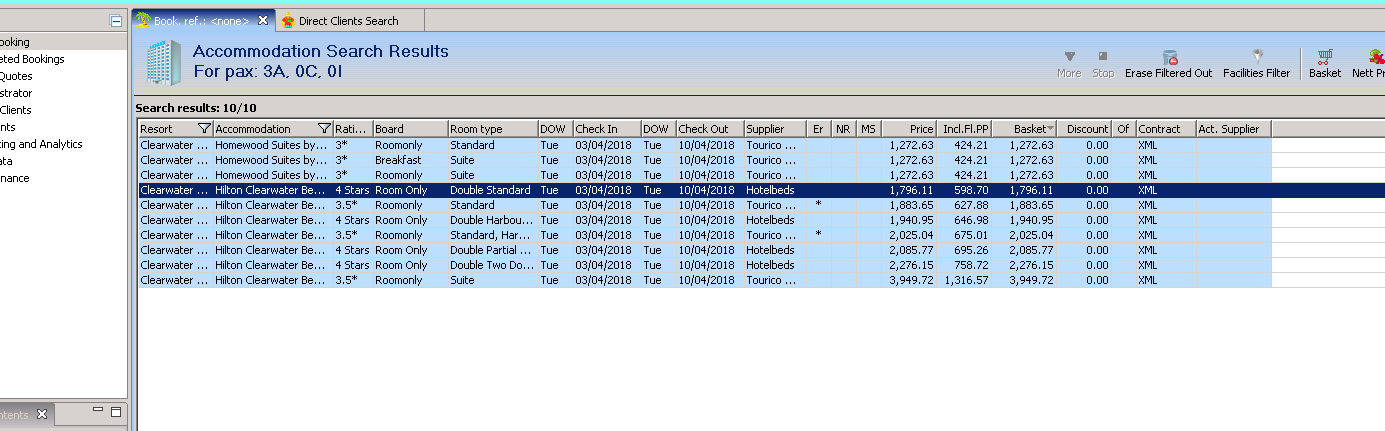
Task: Open the Basket cart icon
Action: pos(1325,57)
